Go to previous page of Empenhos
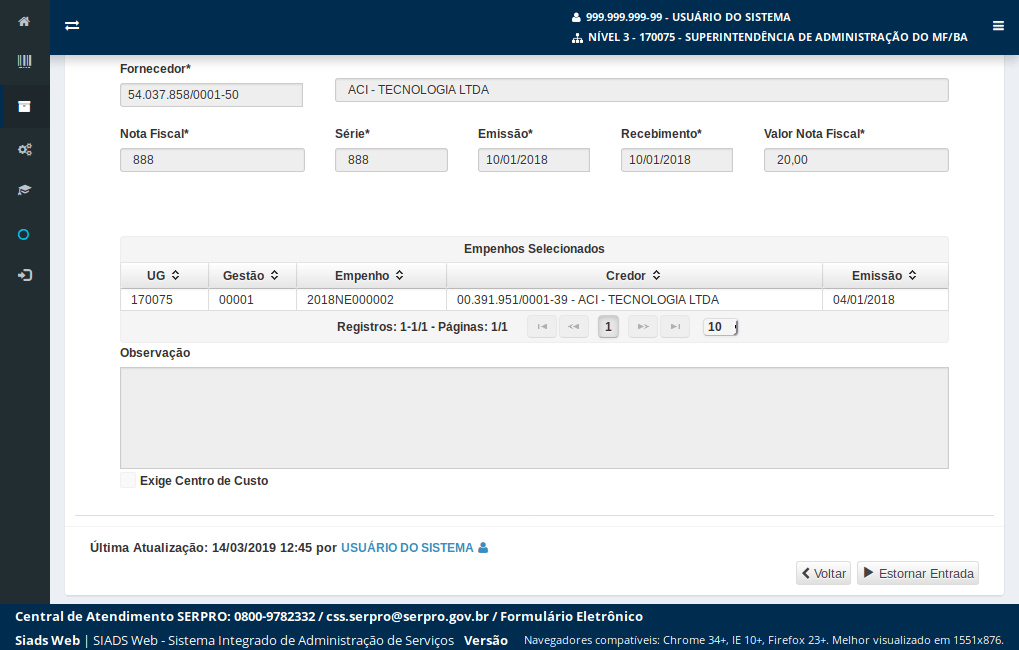This screenshot has height=650, width=1019. [x=574, y=327]
